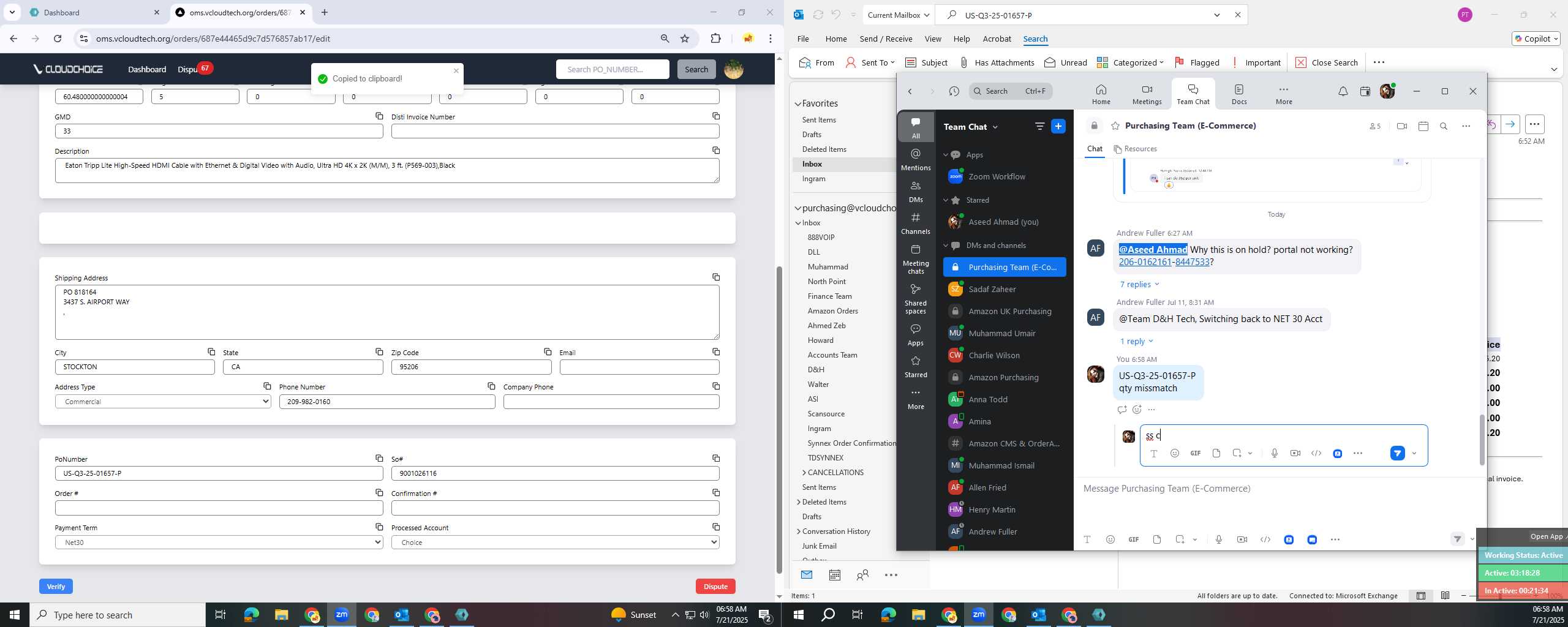Send the reply message

[x=1397, y=453]
